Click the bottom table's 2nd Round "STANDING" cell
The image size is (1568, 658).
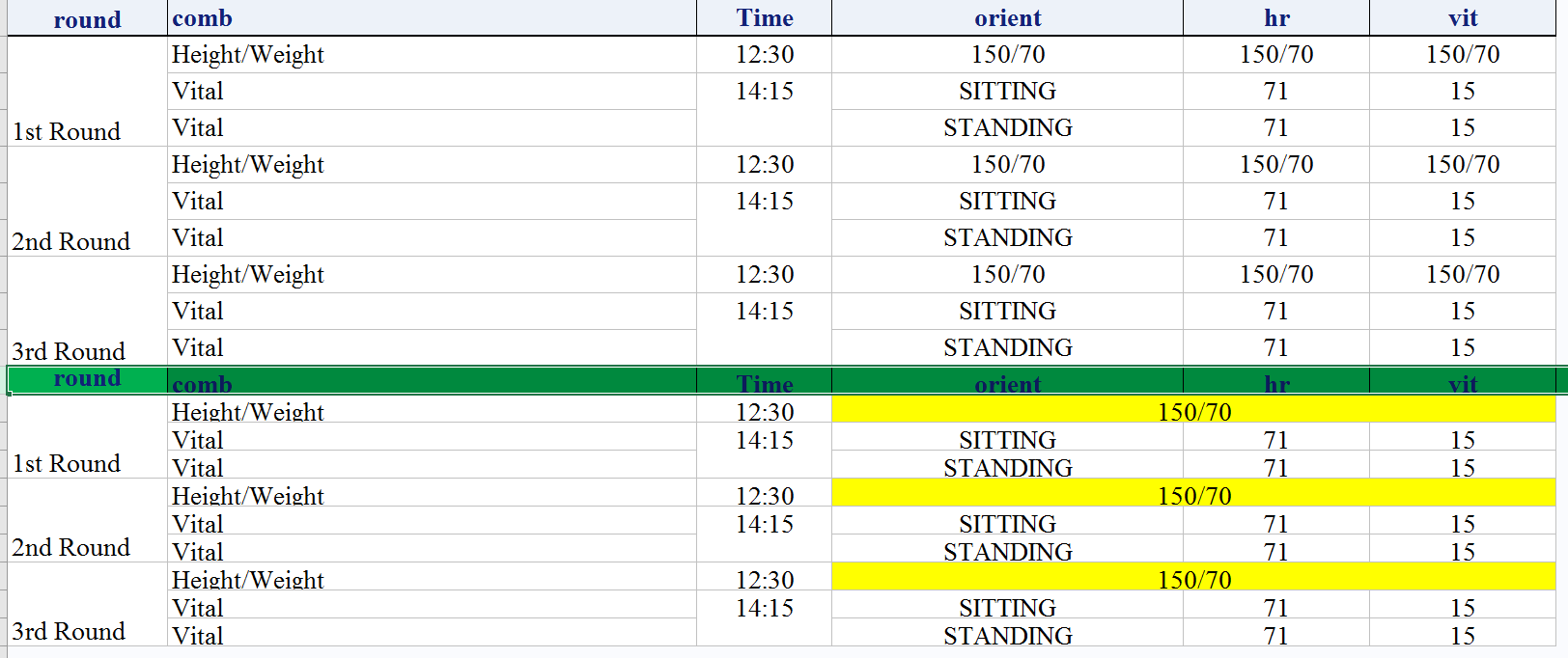pyautogui.click(x=1007, y=552)
